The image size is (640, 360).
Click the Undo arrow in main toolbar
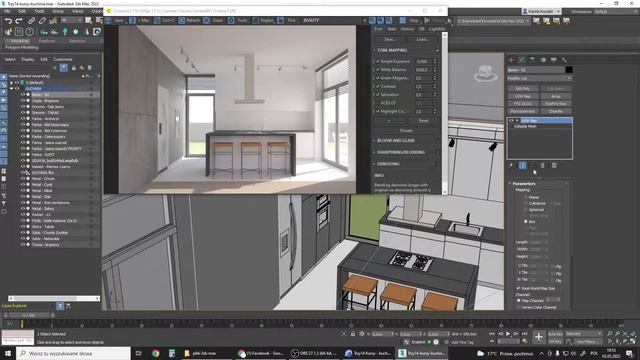pyautogui.click(x=8, y=20)
